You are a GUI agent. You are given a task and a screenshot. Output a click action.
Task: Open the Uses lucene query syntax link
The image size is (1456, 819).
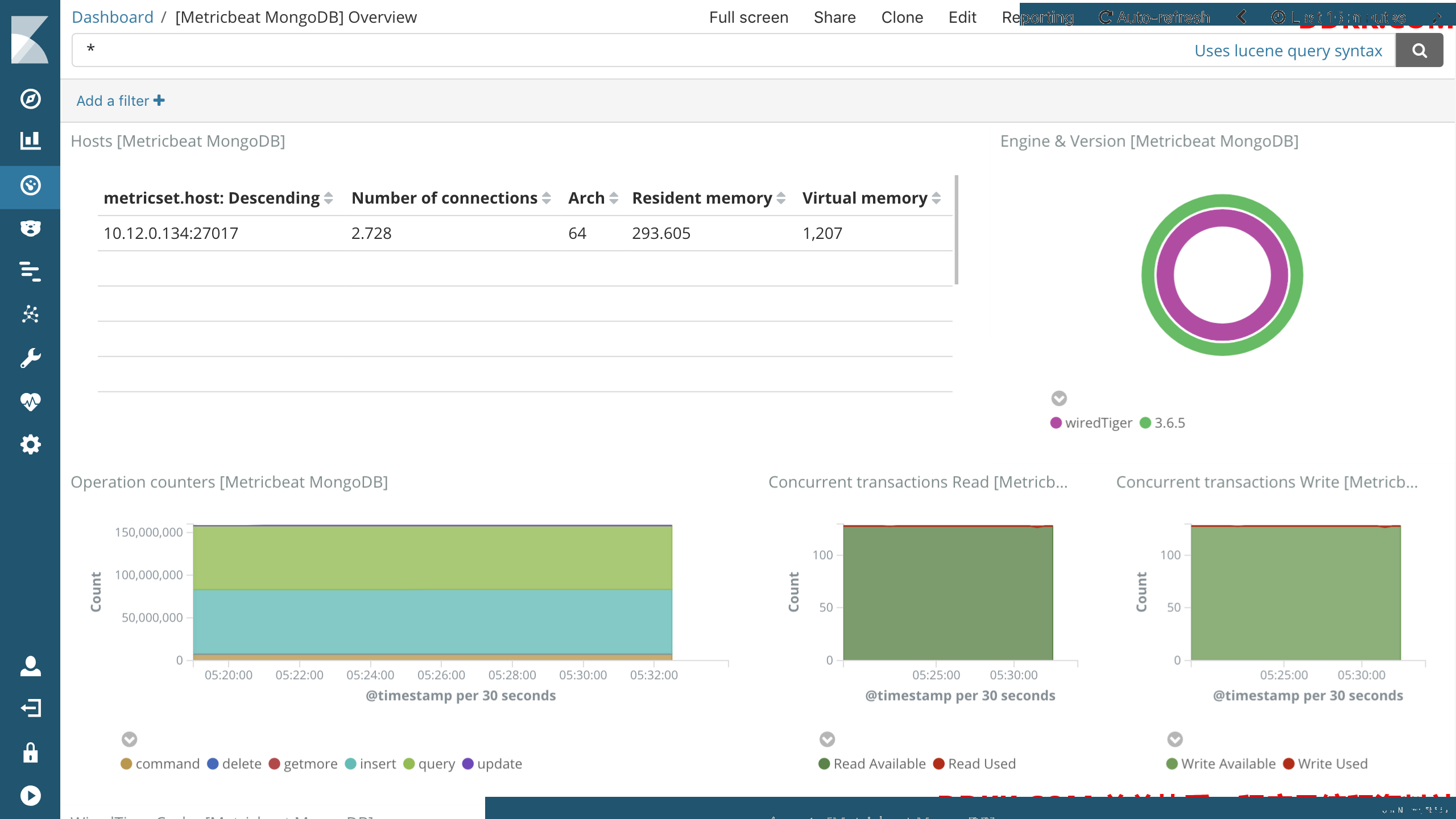coord(1288,51)
